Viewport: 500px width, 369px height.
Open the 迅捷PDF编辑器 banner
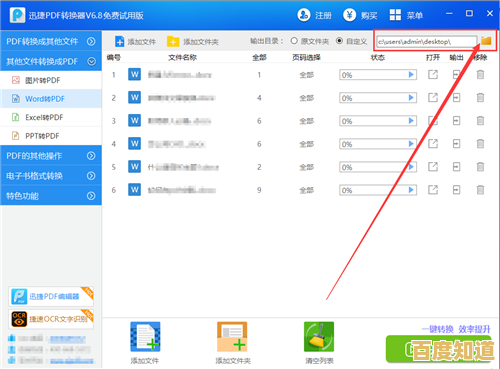click(51, 296)
